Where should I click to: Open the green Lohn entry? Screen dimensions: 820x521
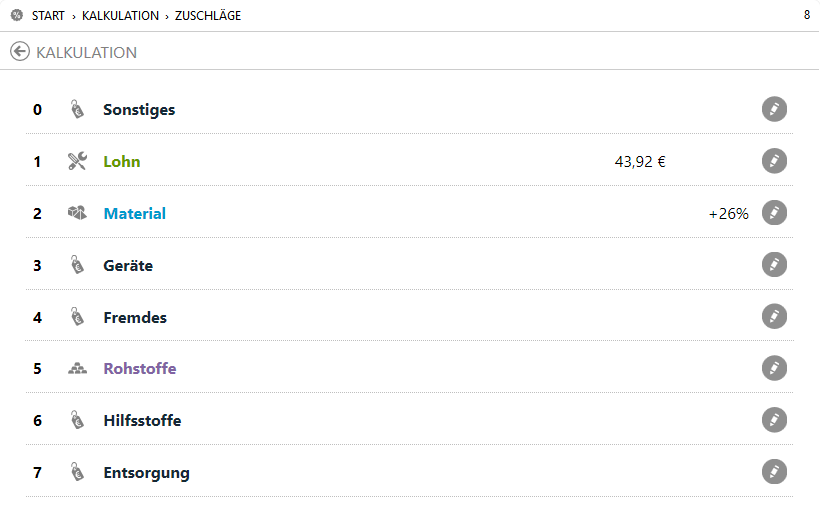coord(122,161)
